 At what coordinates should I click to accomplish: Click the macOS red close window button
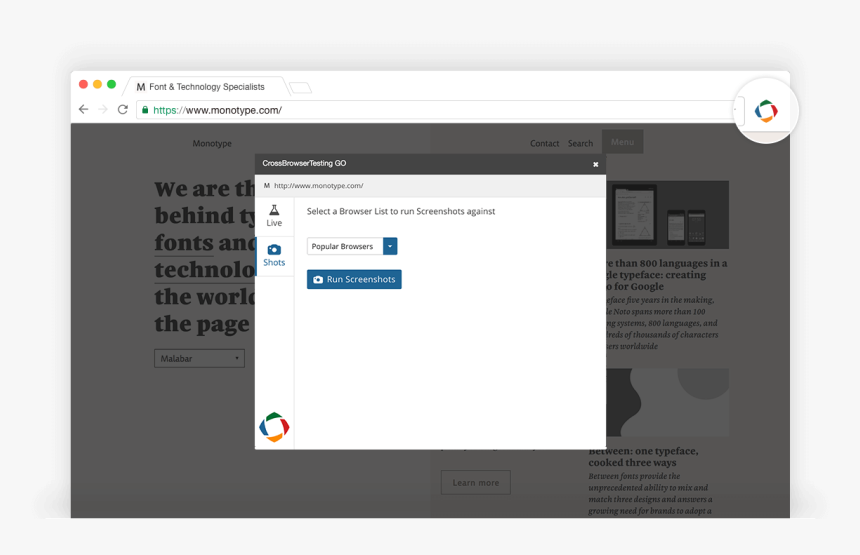83,84
